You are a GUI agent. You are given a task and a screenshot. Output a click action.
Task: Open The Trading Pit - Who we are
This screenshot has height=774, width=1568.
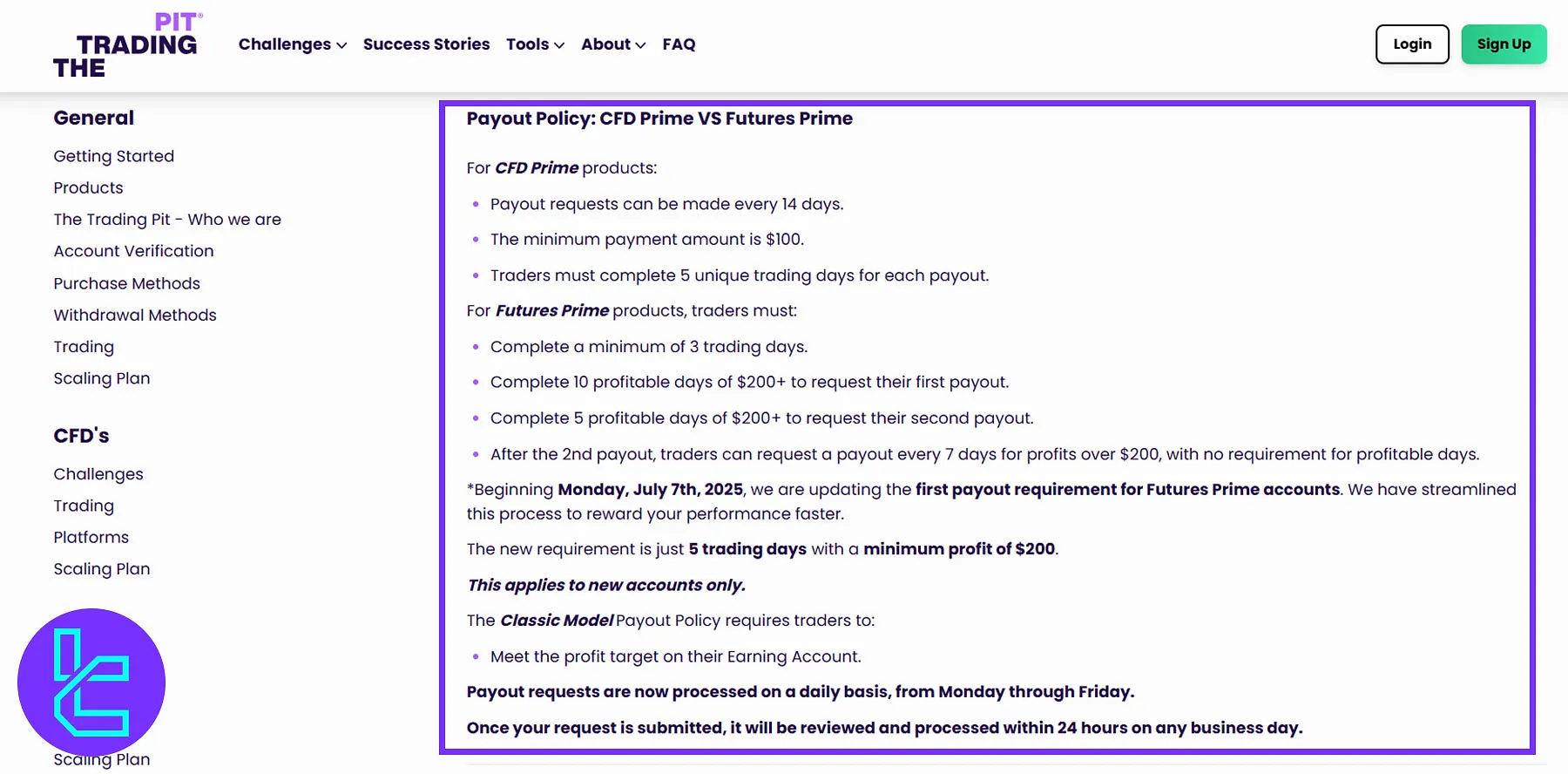[167, 219]
